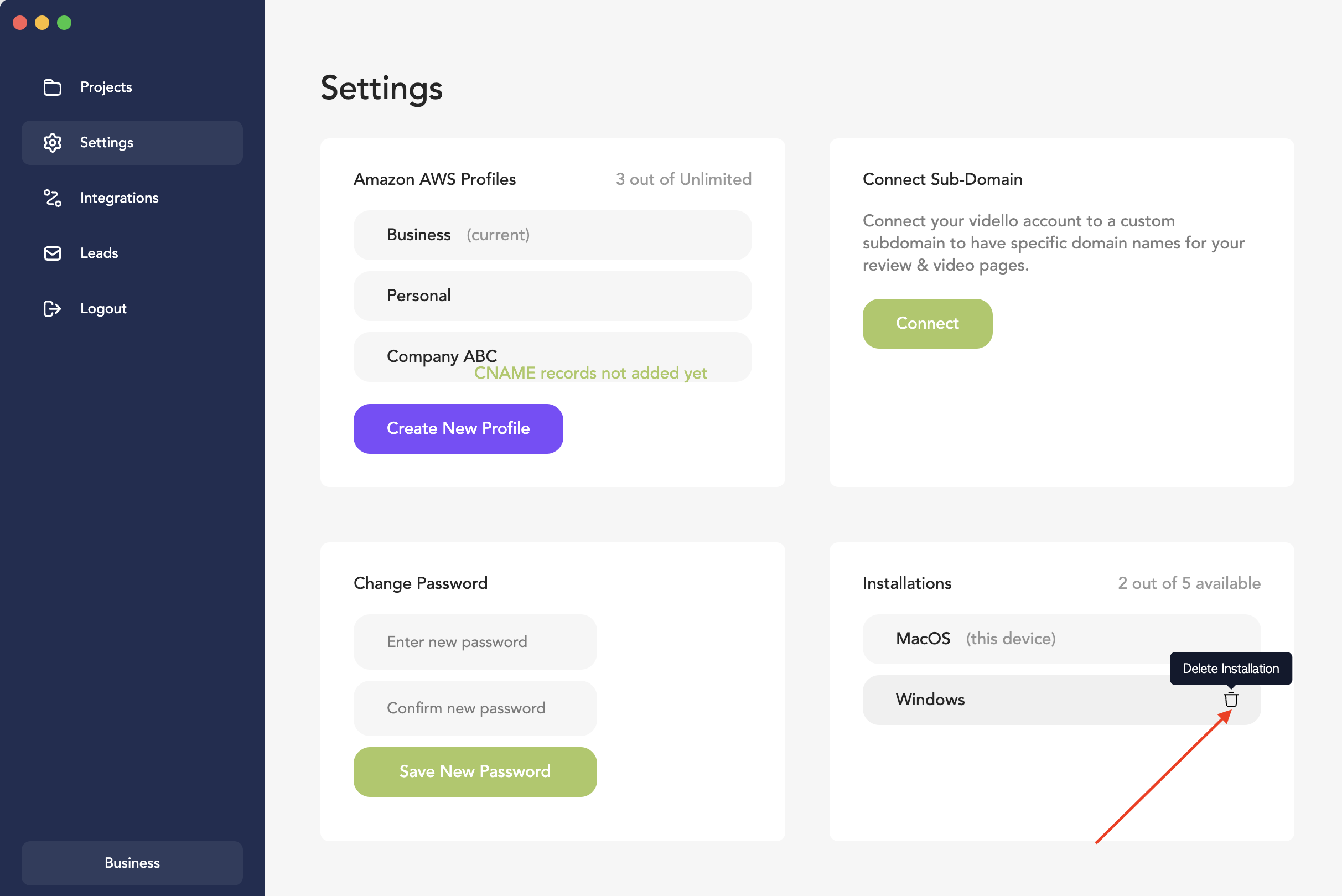Click the Connect sub-domain button

coord(928,323)
